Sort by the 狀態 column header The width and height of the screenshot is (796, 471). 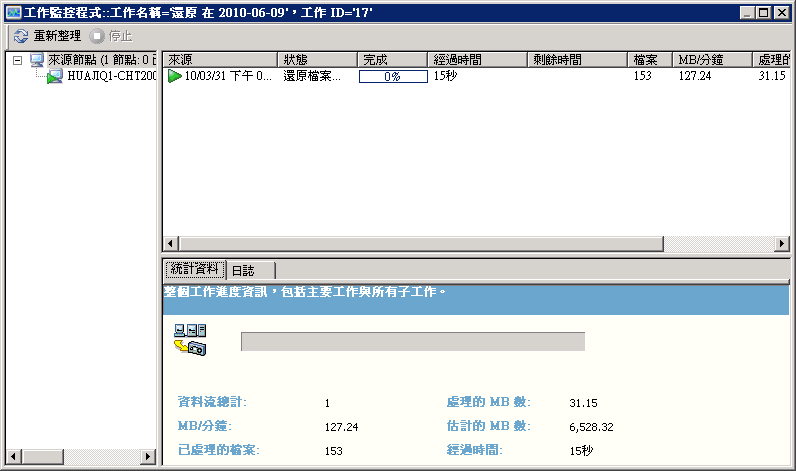pos(317,60)
